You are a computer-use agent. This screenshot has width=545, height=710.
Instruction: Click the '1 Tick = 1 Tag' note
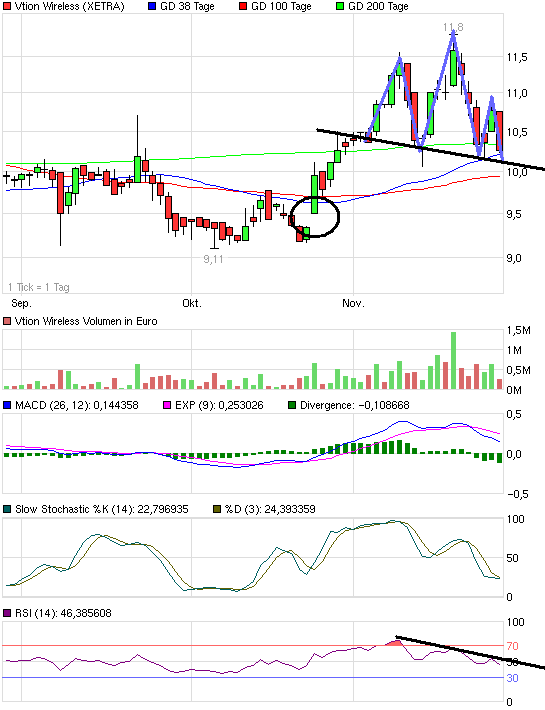tap(38, 287)
